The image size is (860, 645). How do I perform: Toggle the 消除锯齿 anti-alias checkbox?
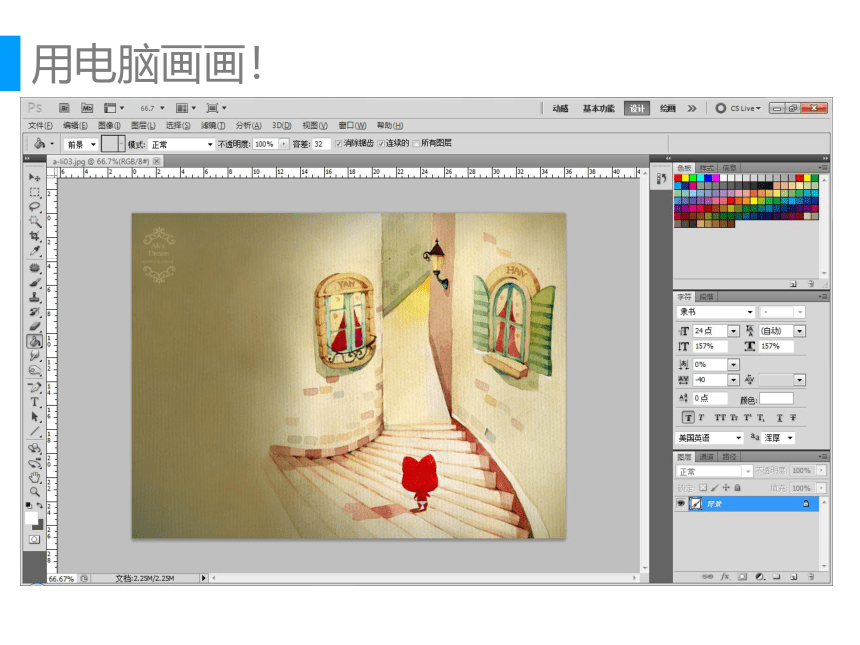tap(338, 144)
